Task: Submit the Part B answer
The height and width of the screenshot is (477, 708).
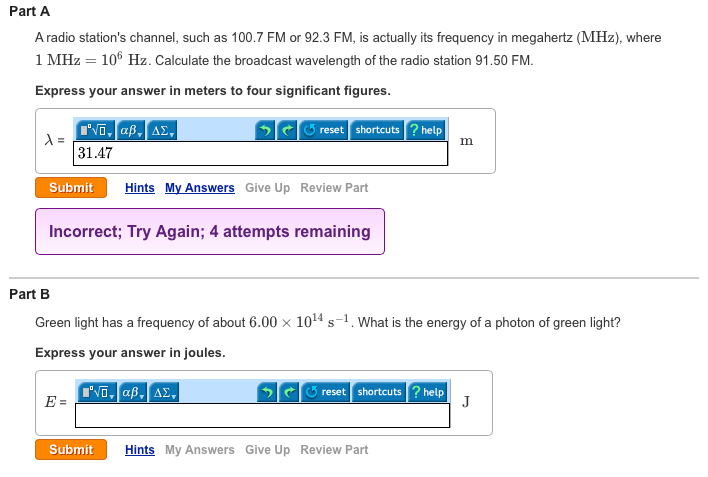Action: click(x=71, y=449)
